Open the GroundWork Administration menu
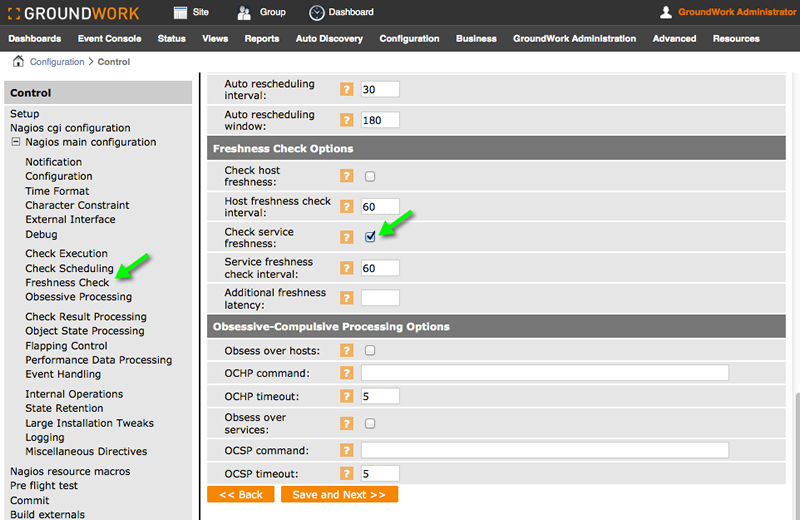The width and height of the screenshot is (800, 520). point(574,39)
